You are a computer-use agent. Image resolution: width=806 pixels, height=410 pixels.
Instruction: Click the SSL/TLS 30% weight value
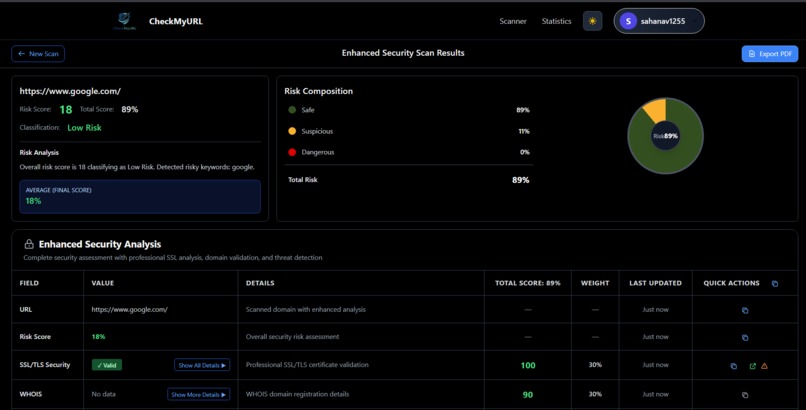pyautogui.click(x=595, y=365)
